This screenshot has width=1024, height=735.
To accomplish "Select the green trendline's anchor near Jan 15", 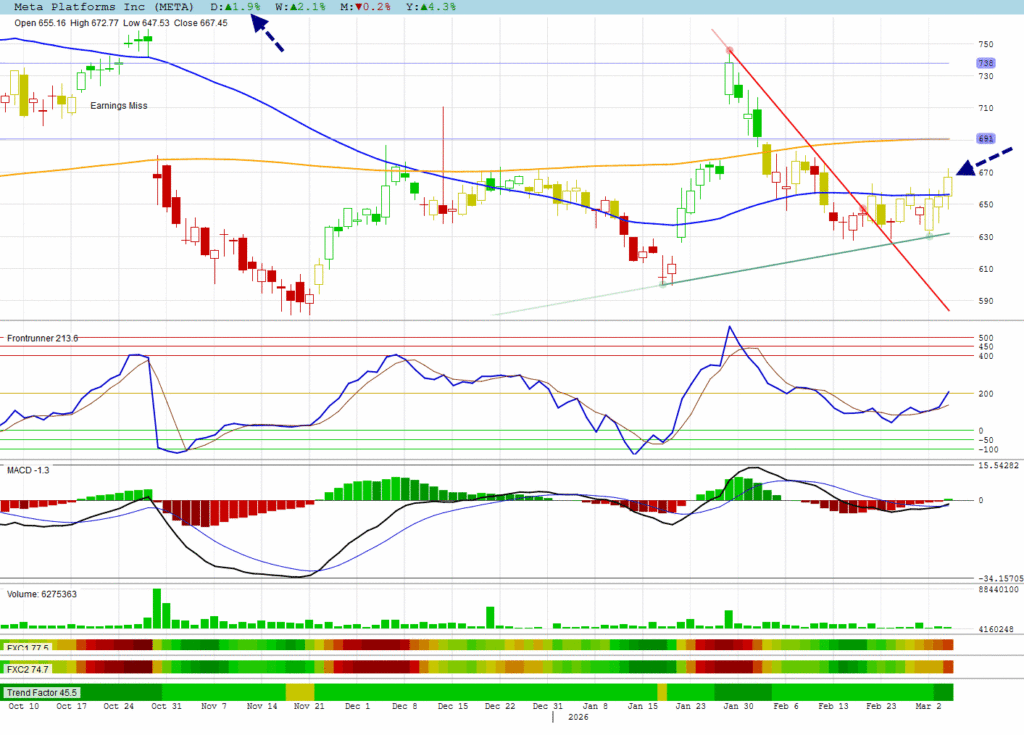I will point(662,285).
